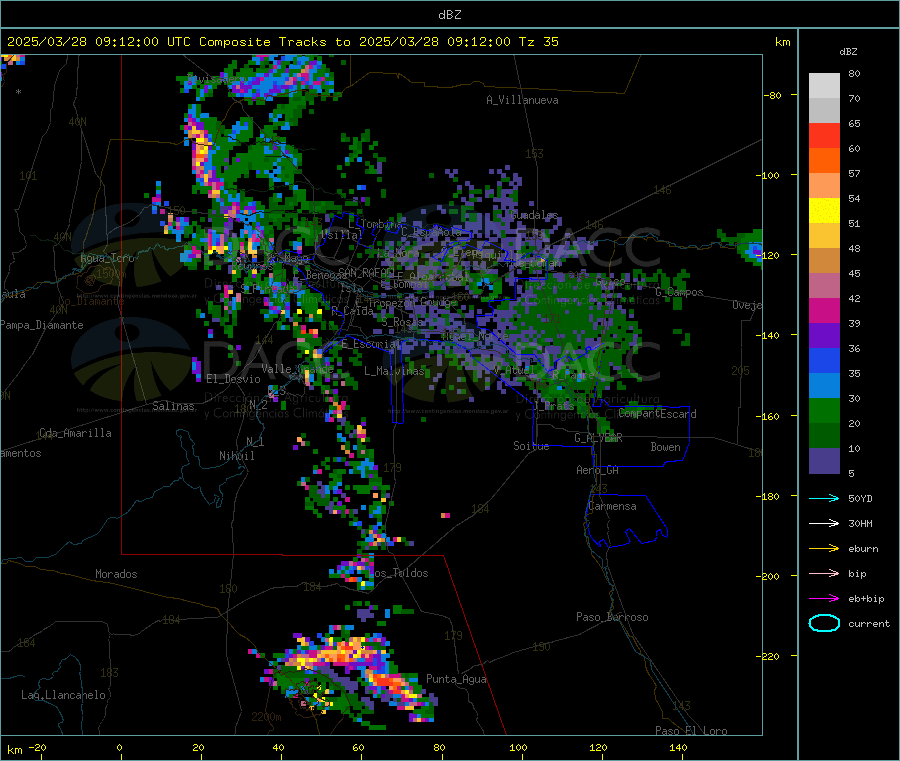Click the yellow eburn arrow in legend

(824, 549)
